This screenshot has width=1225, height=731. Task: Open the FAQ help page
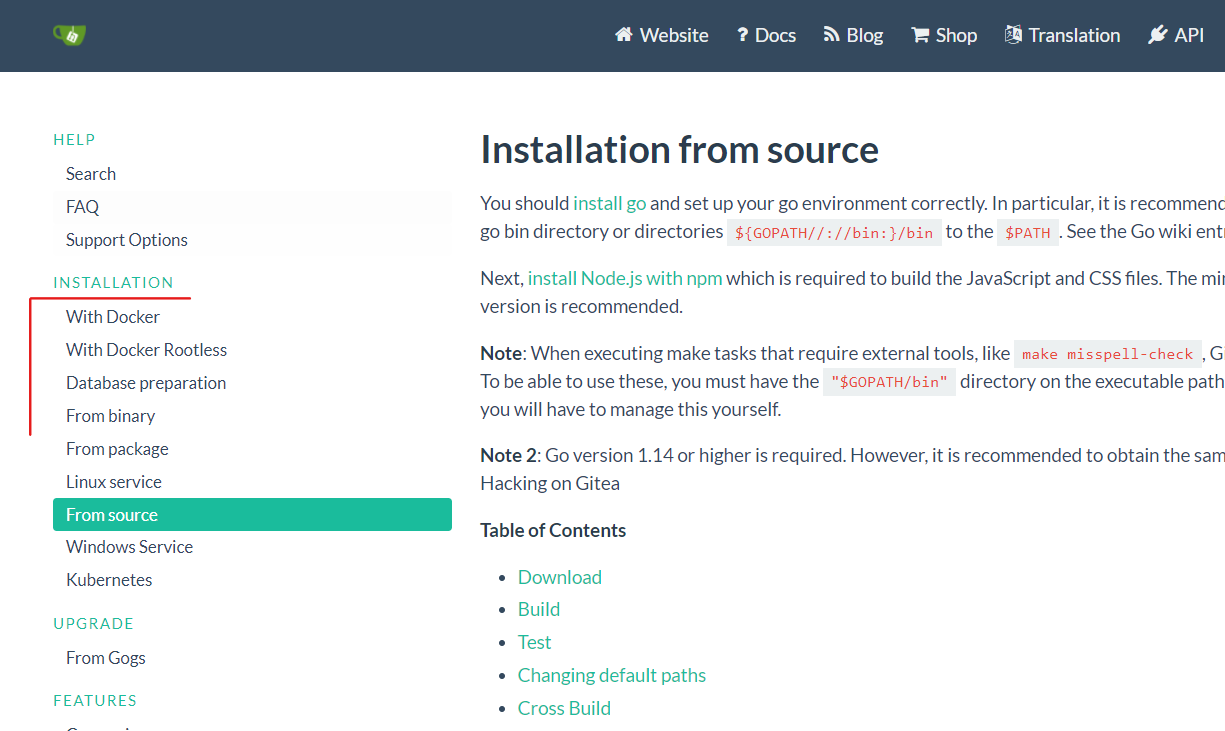tap(82, 207)
